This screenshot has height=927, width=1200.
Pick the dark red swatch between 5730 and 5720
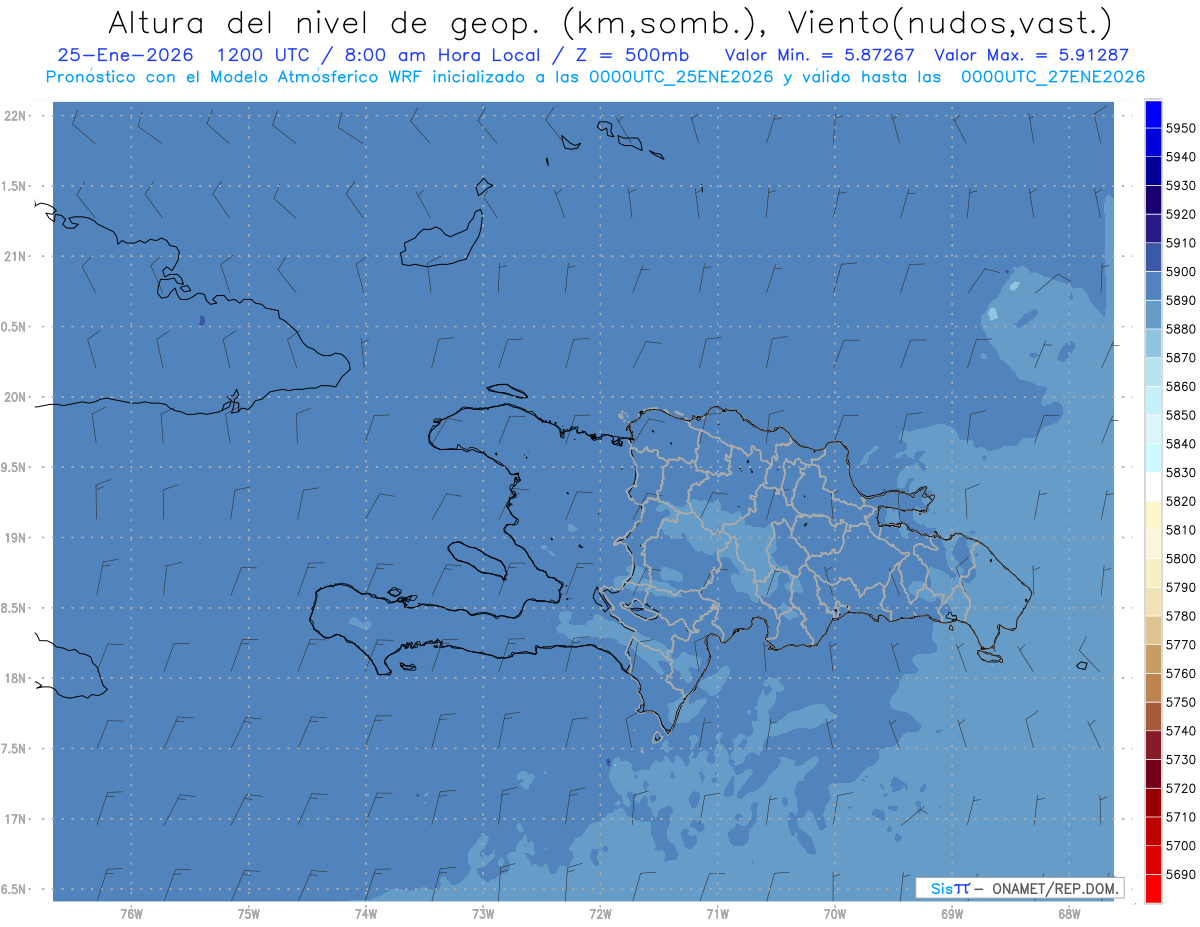point(1153,774)
